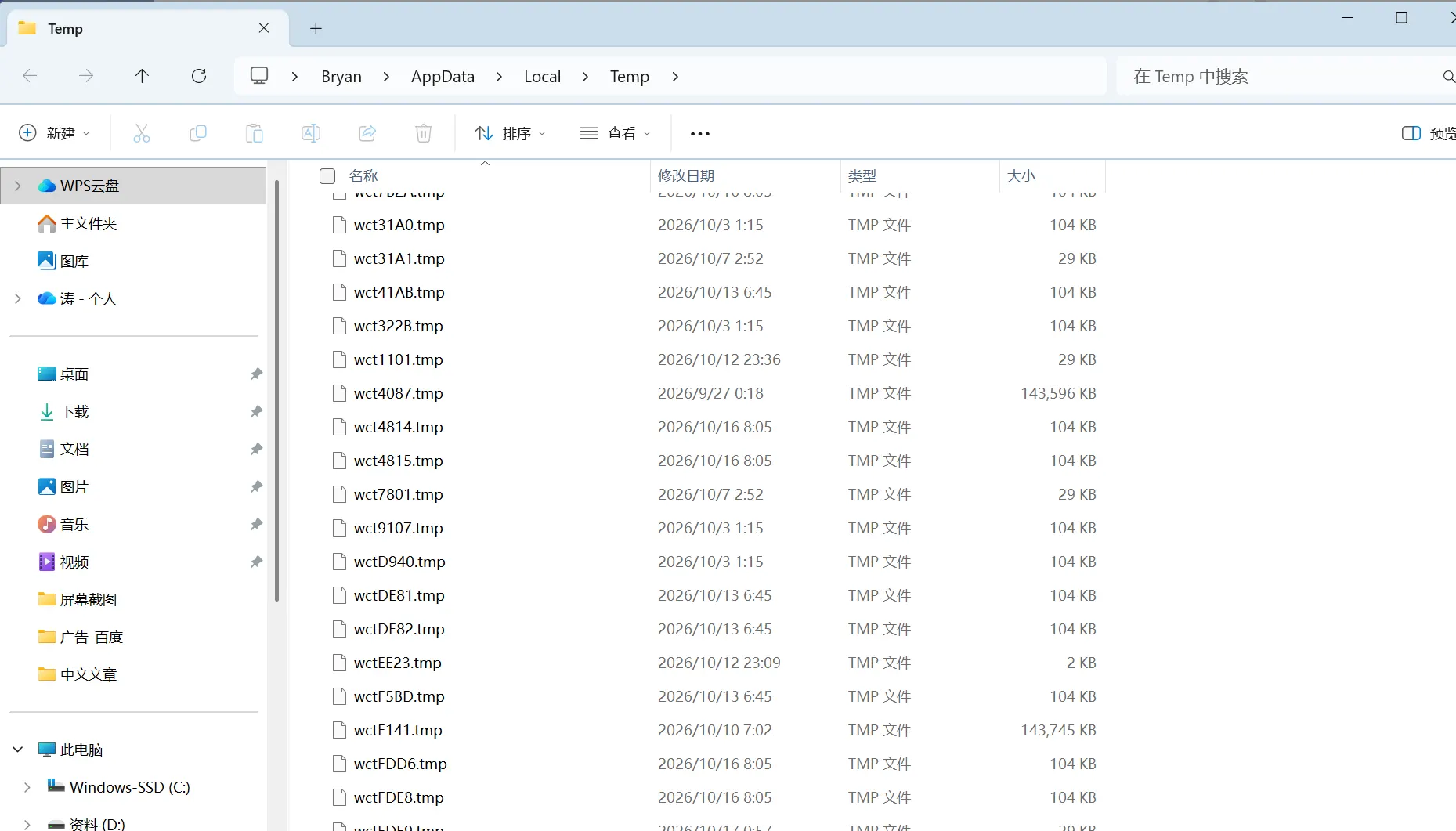Open the 排序 sort dropdown

click(510, 133)
